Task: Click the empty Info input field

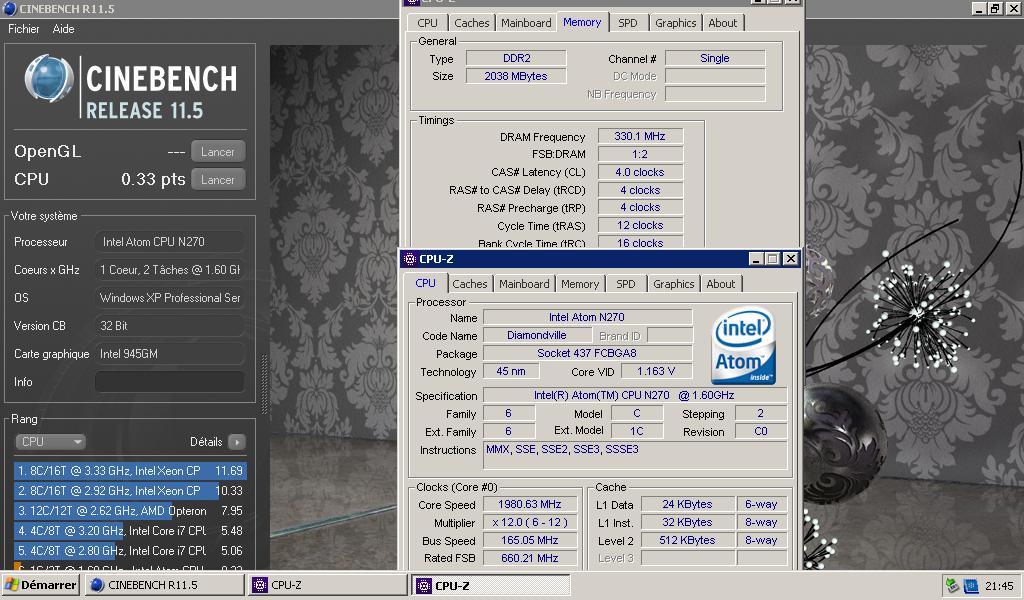Action: 170,382
